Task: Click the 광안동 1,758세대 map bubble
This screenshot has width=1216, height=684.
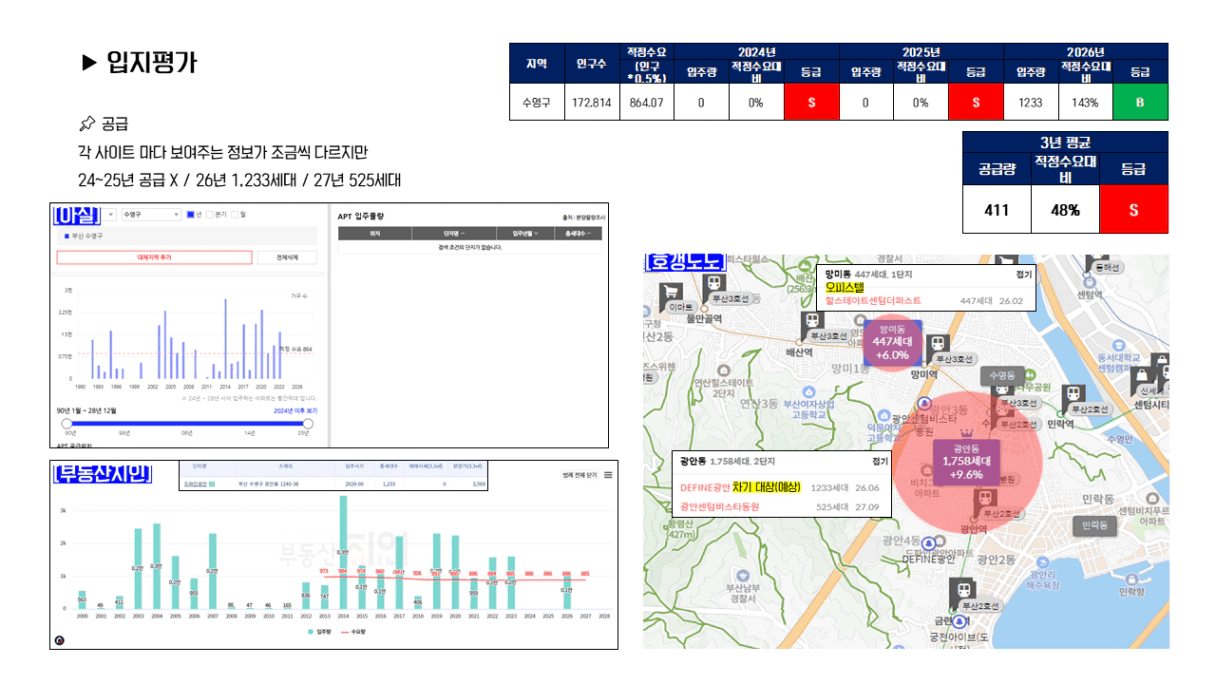Action: (x=965, y=461)
